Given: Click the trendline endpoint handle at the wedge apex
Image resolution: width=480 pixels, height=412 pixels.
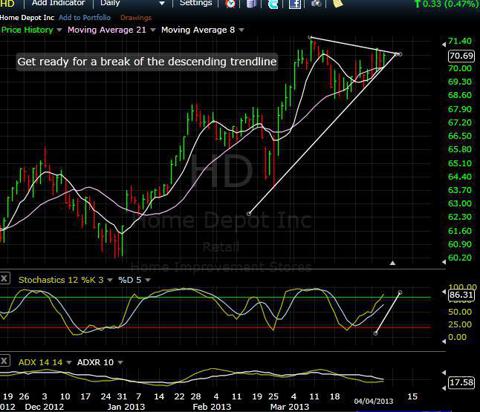Looking at the screenshot, I should point(400,54).
